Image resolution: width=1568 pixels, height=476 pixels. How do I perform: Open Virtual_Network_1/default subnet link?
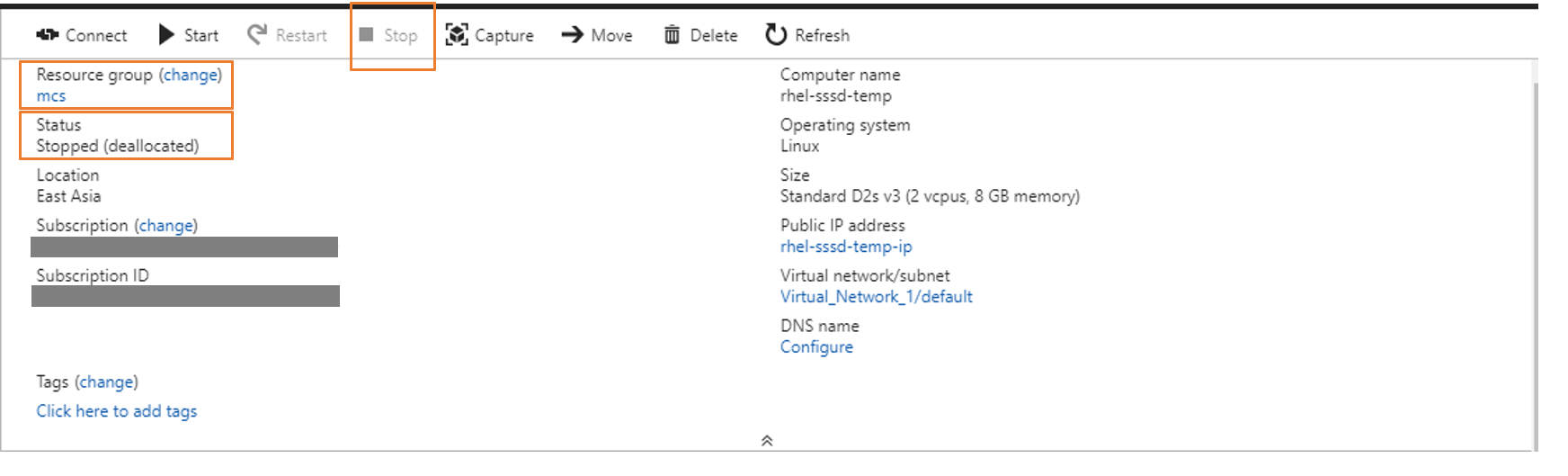(x=876, y=297)
